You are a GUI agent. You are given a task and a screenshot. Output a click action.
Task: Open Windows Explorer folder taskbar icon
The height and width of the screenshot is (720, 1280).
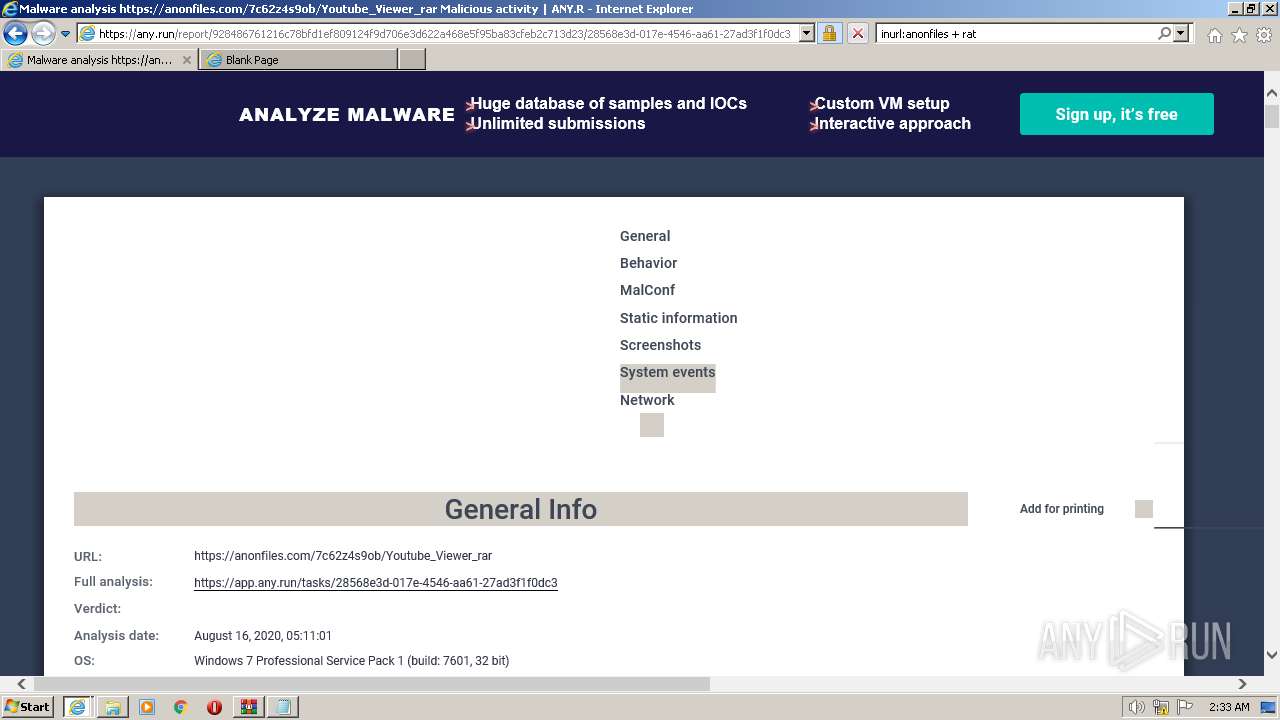point(113,707)
